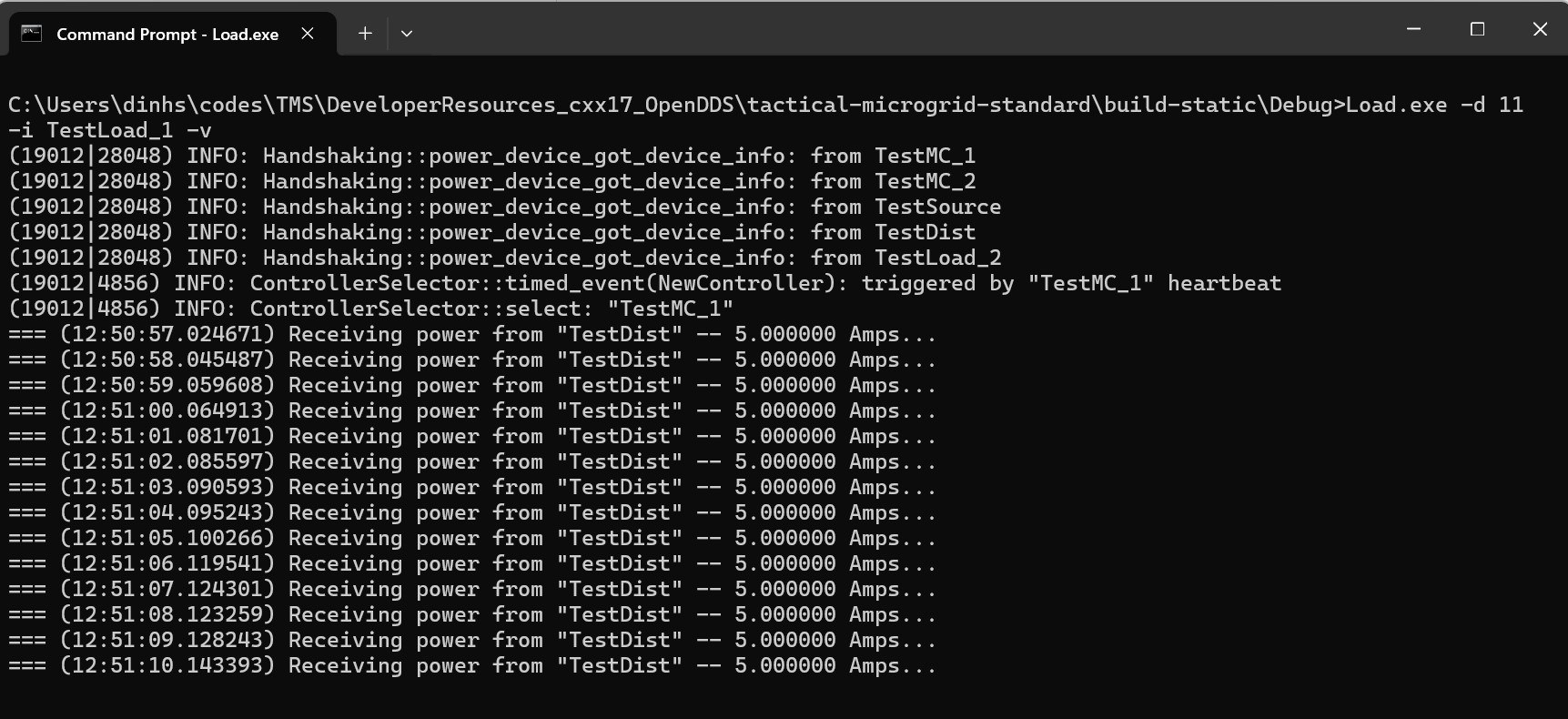Click the 12:51:03.090593 receiving power line

pos(472,487)
